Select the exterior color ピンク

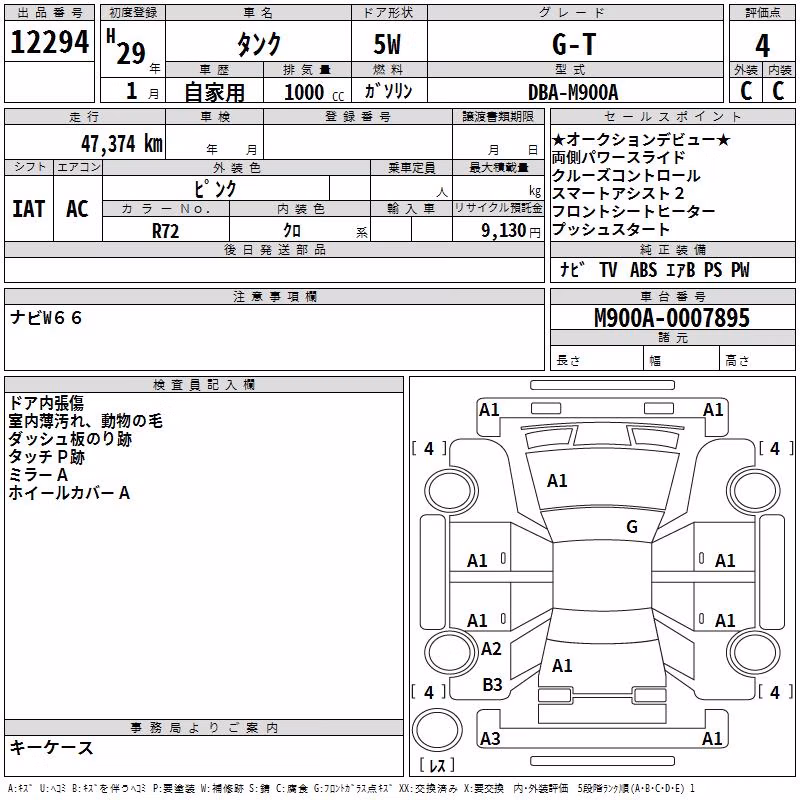click(x=215, y=189)
